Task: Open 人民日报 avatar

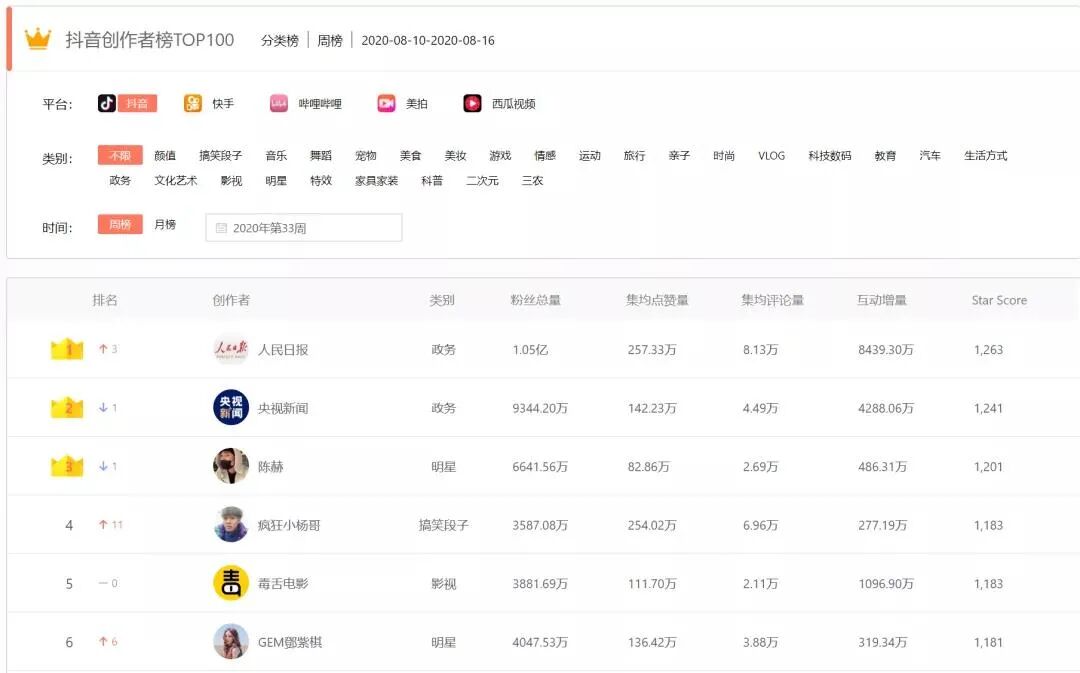Action: tap(231, 349)
